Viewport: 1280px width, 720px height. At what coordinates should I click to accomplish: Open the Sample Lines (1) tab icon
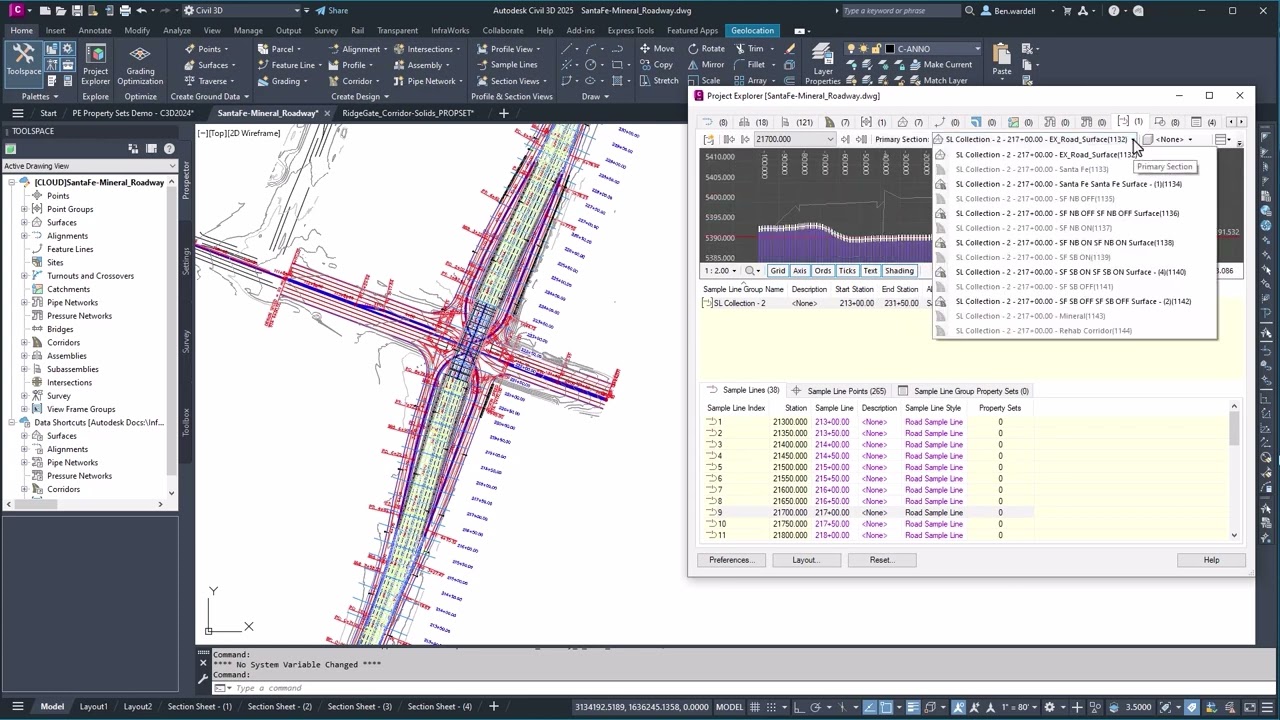tap(1131, 122)
